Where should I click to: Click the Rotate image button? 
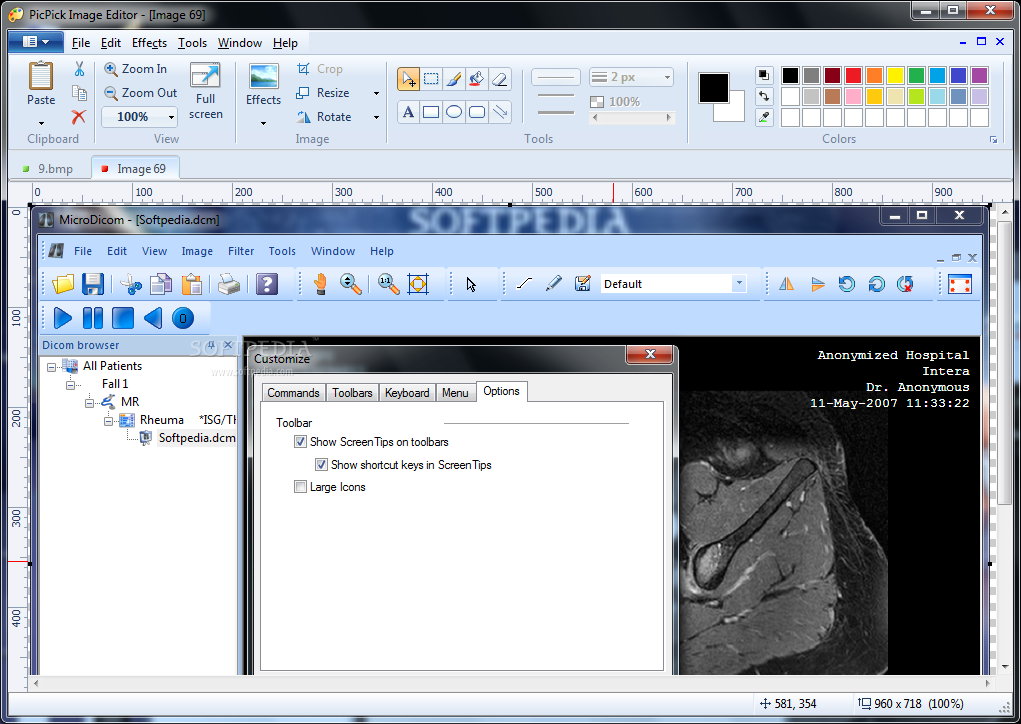pyautogui.click(x=324, y=117)
